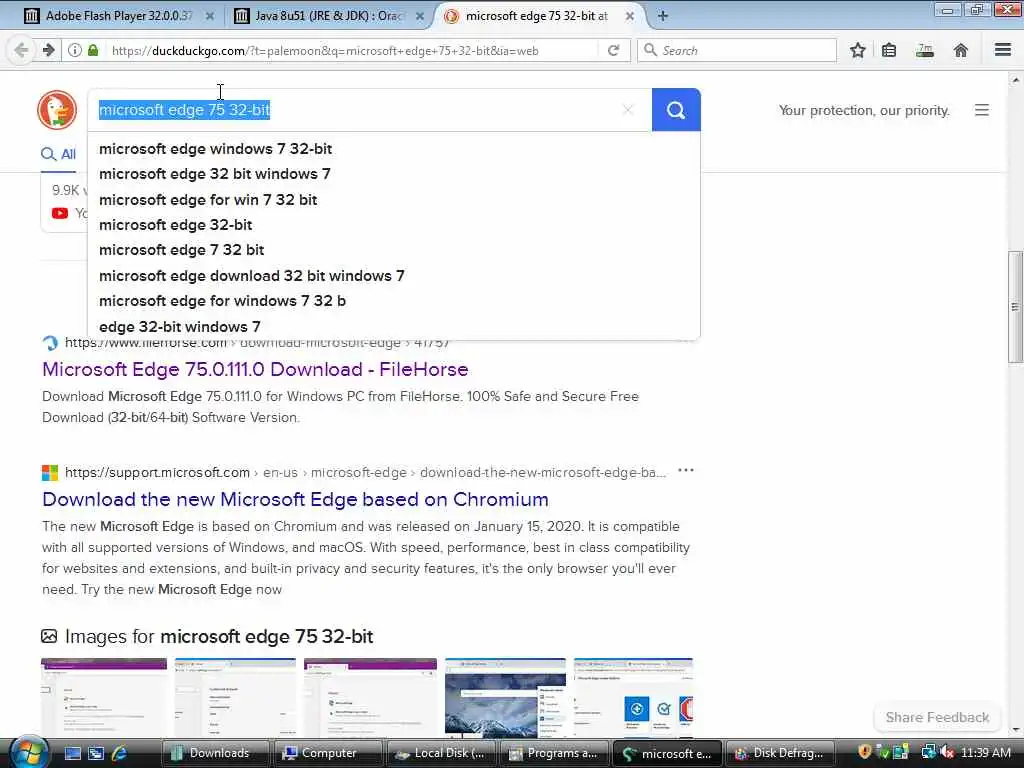Open Download the new Microsoft Edge Chromium link
Image resolution: width=1024 pixels, height=768 pixels.
295,500
